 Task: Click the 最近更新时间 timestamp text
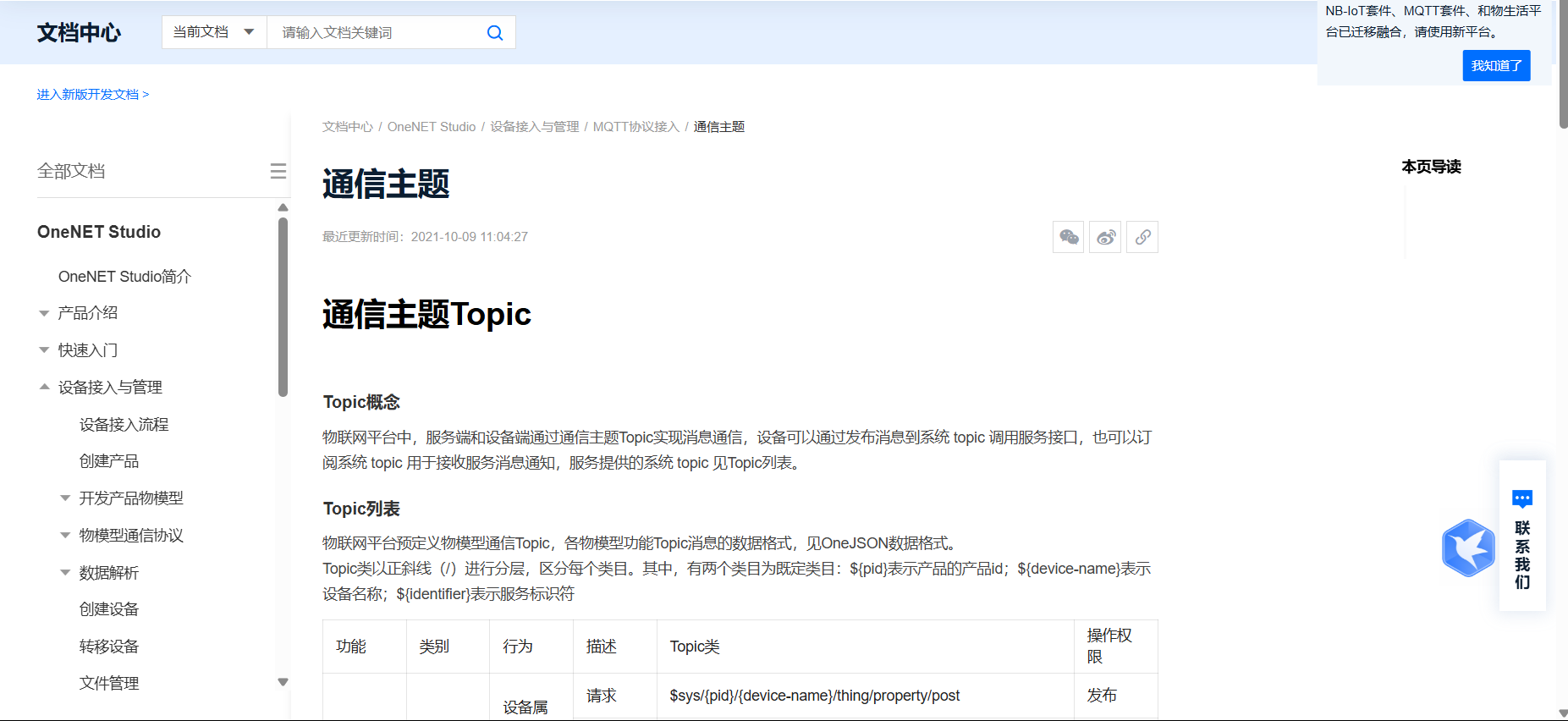pos(425,237)
